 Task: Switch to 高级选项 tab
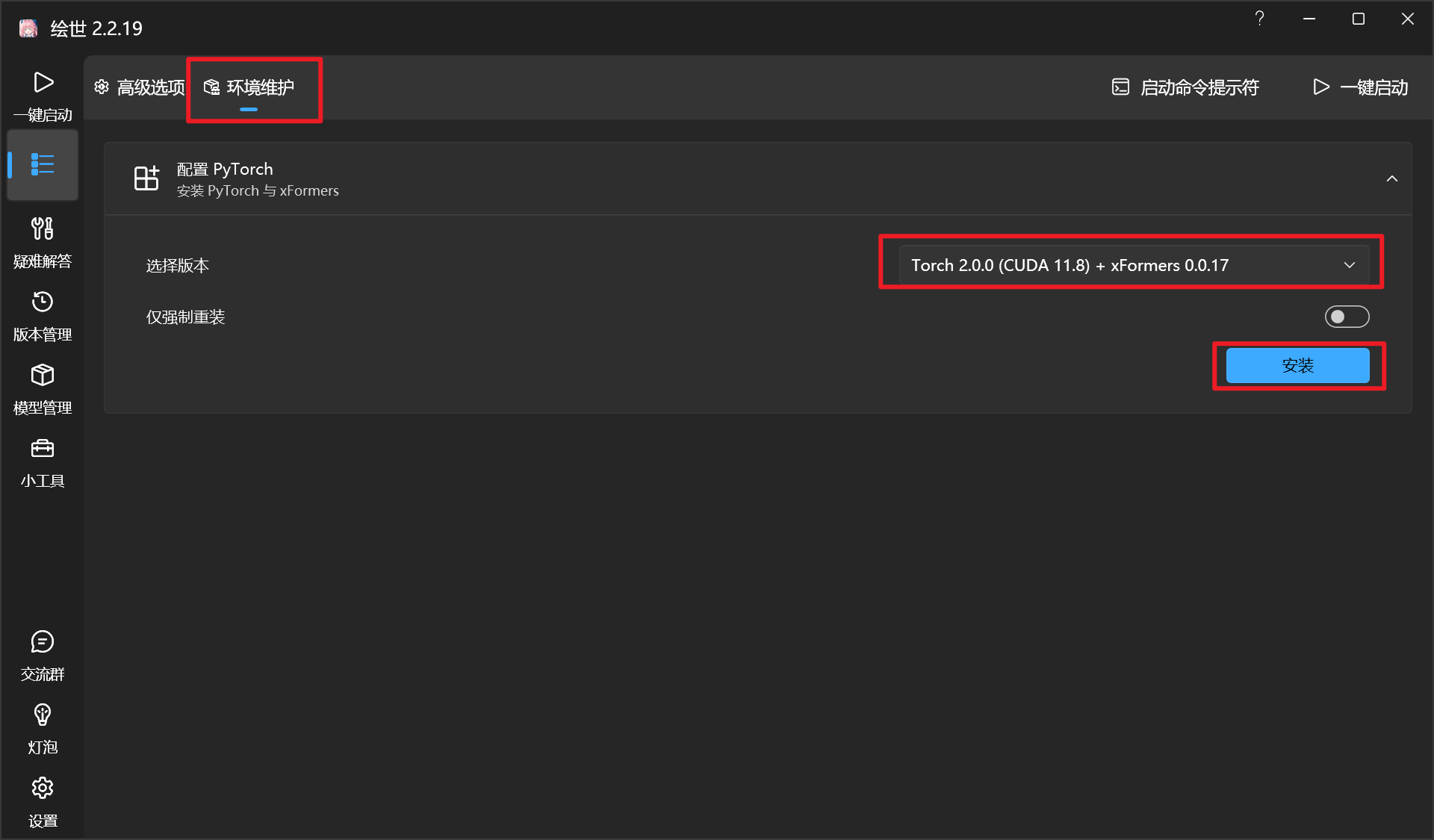pyautogui.click(x=140, y=87)
